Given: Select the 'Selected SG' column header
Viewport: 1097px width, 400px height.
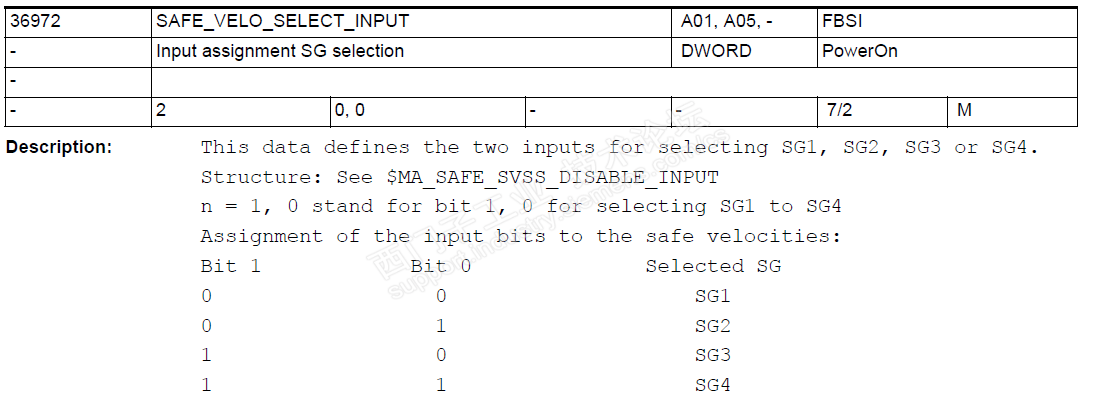Looking at the screenshot, I should 713,266.
